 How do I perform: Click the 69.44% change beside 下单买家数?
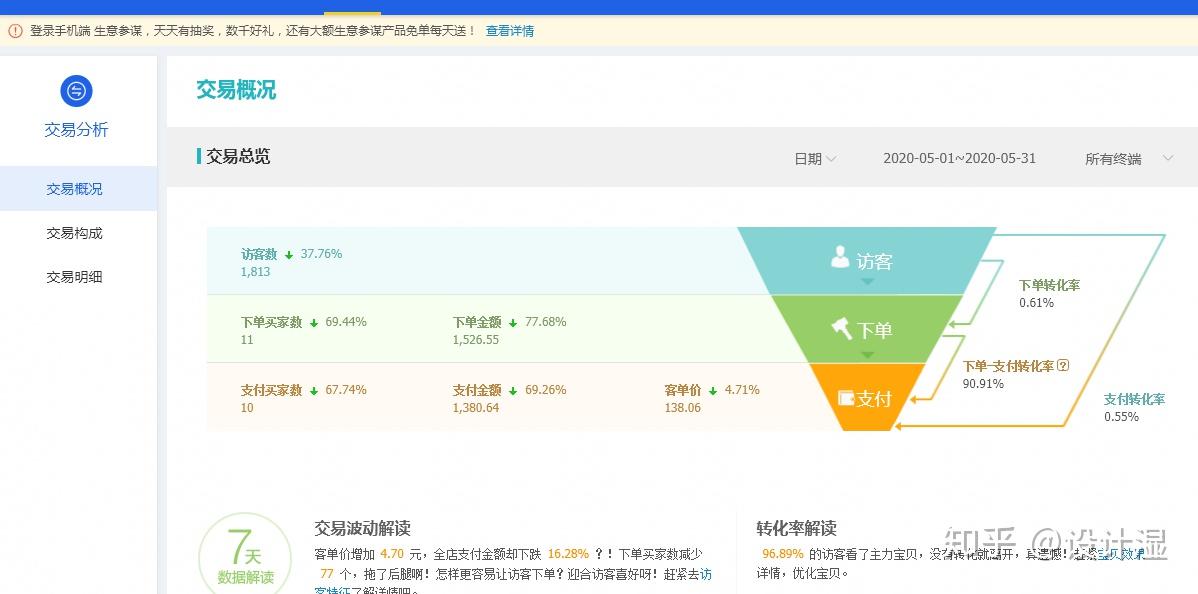click(x=346, y=322)
